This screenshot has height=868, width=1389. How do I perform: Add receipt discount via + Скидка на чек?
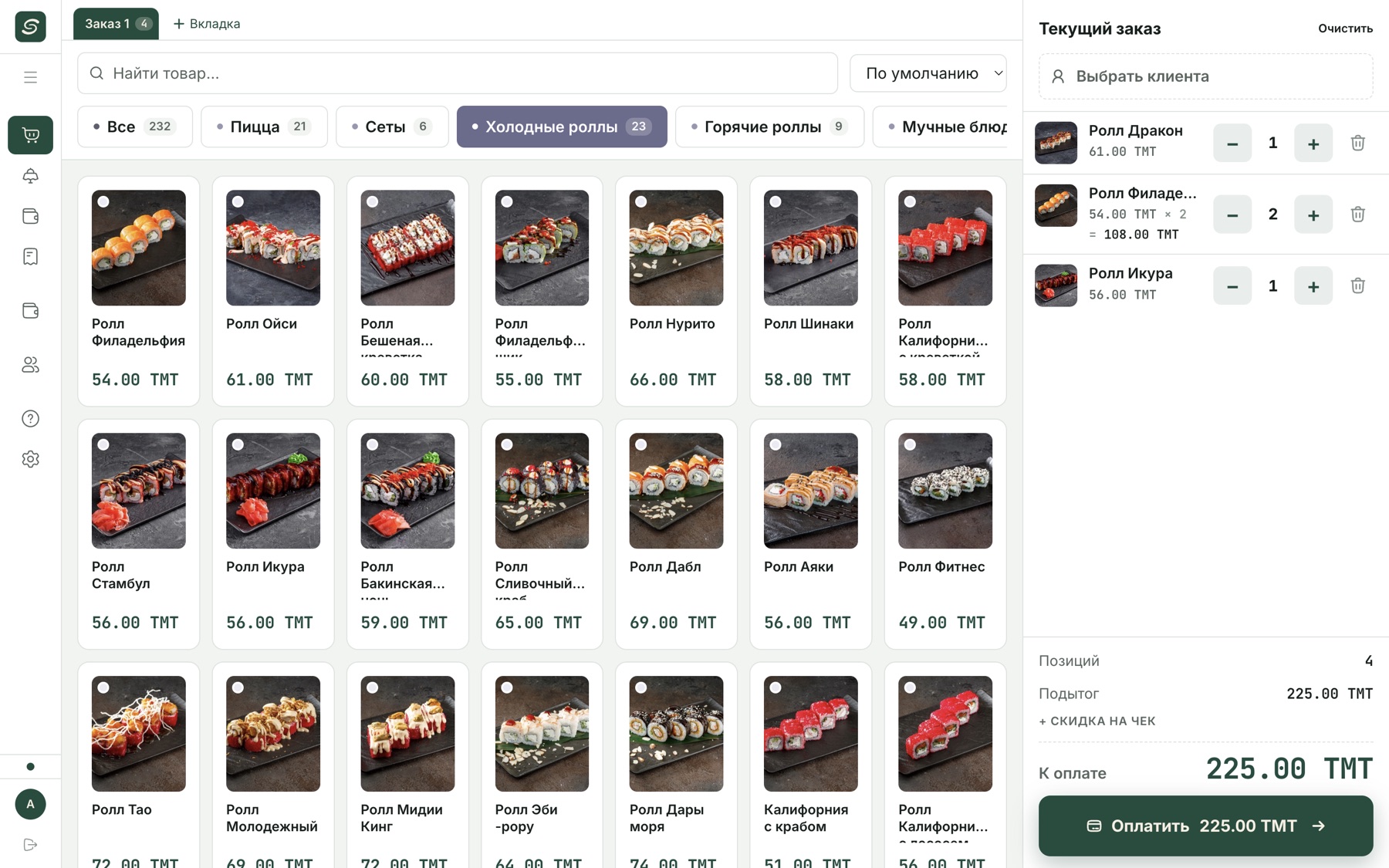pos(1097,721)
